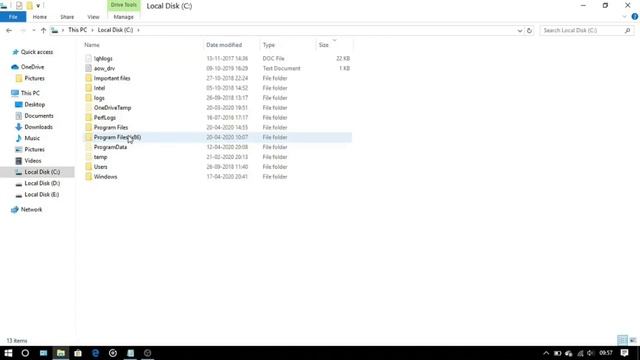
Task: Select the Users folder icon
Action: point(89,167)
